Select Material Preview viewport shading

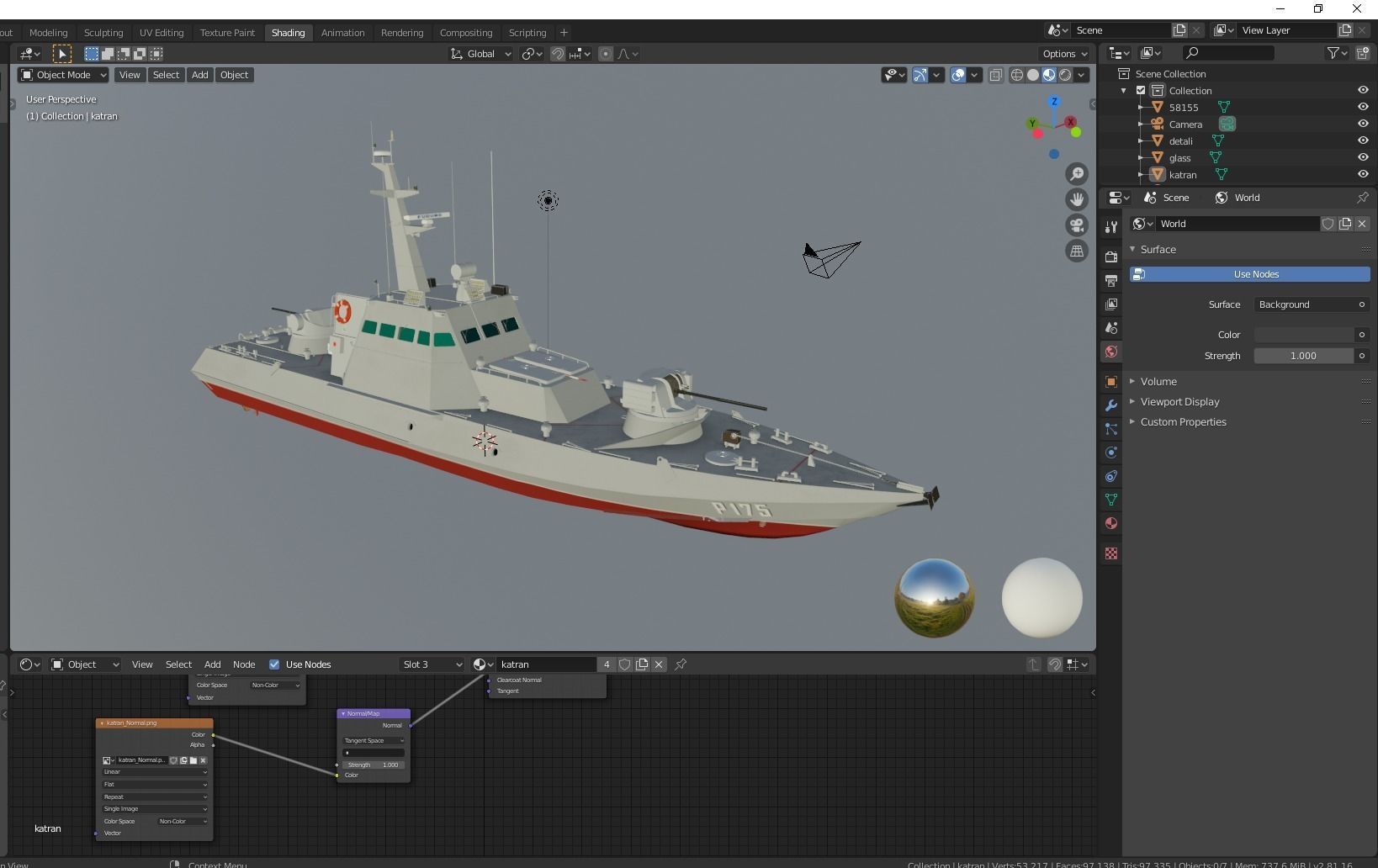(1049, 75)
